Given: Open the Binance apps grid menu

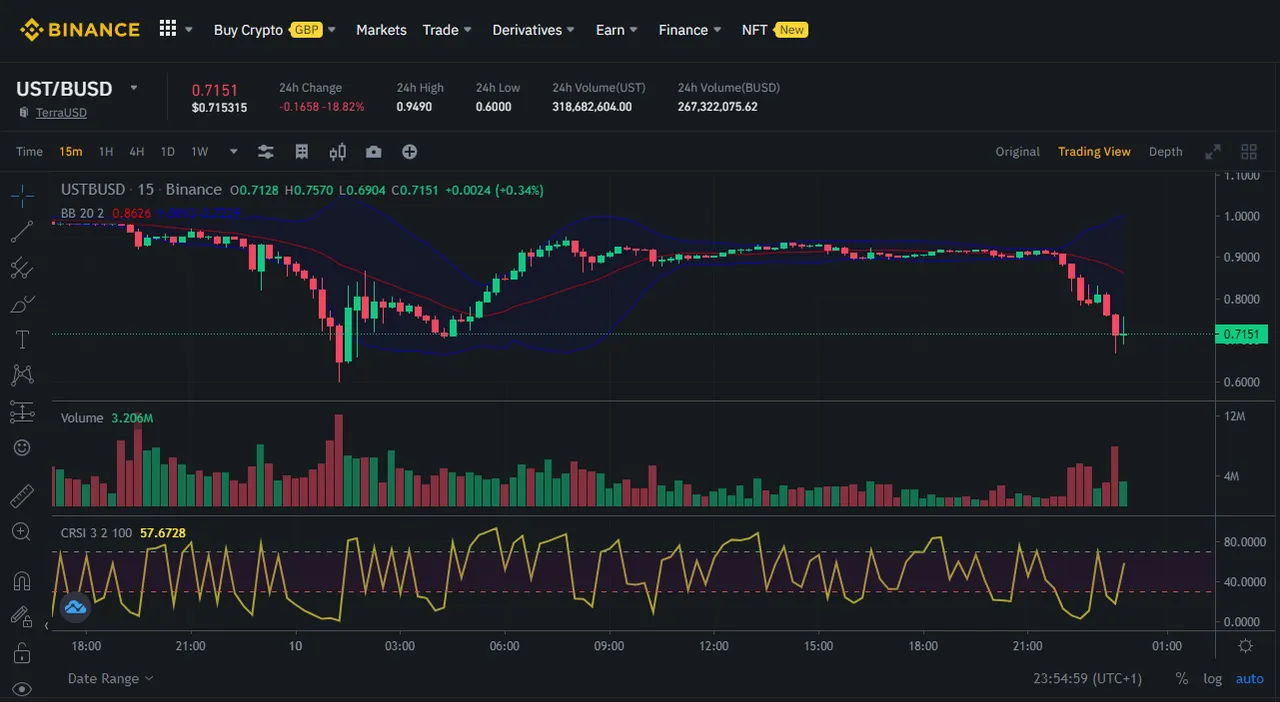Looking at the screenshot, I should pos(168,29).
